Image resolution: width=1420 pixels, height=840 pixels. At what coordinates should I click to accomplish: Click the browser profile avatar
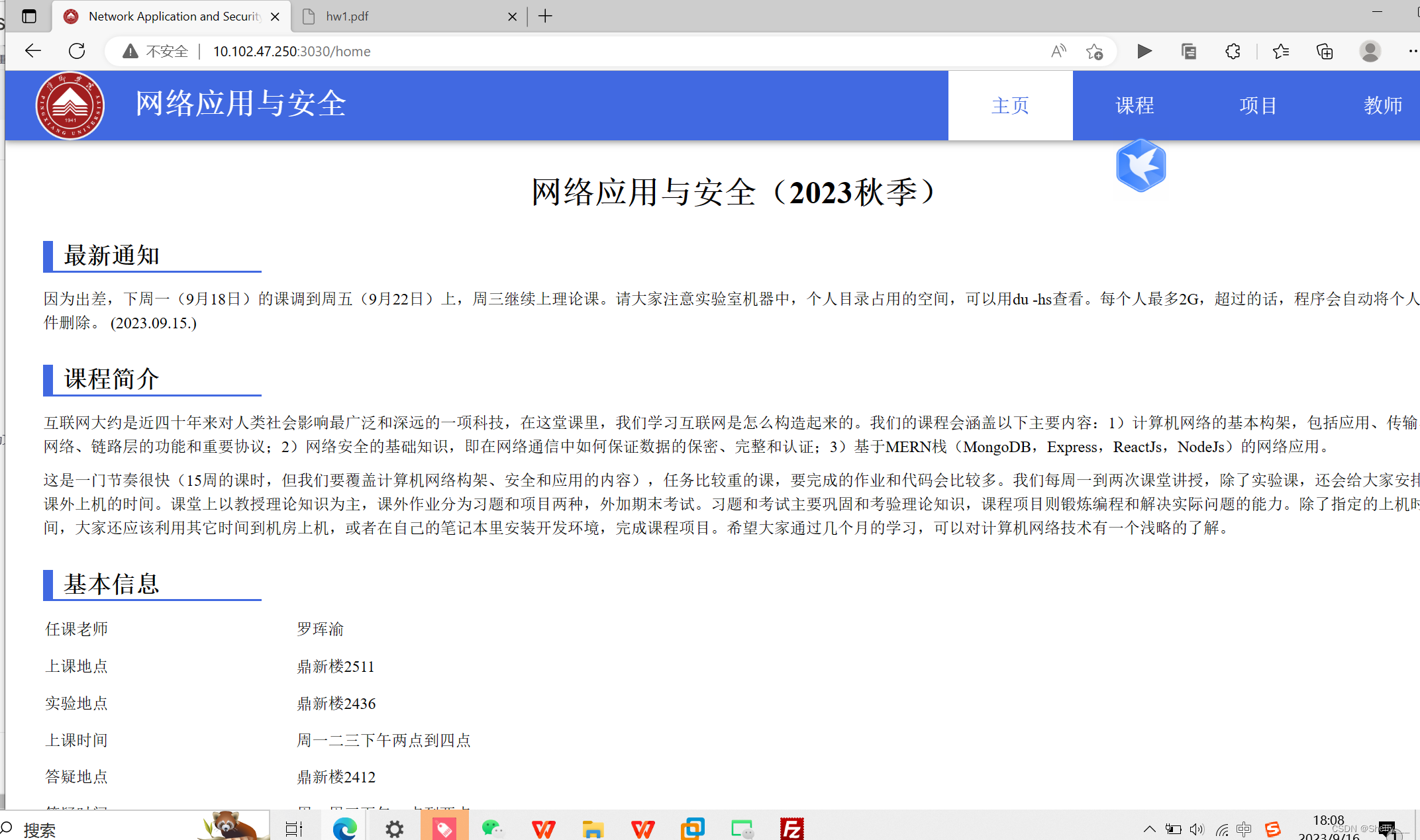1370,51
